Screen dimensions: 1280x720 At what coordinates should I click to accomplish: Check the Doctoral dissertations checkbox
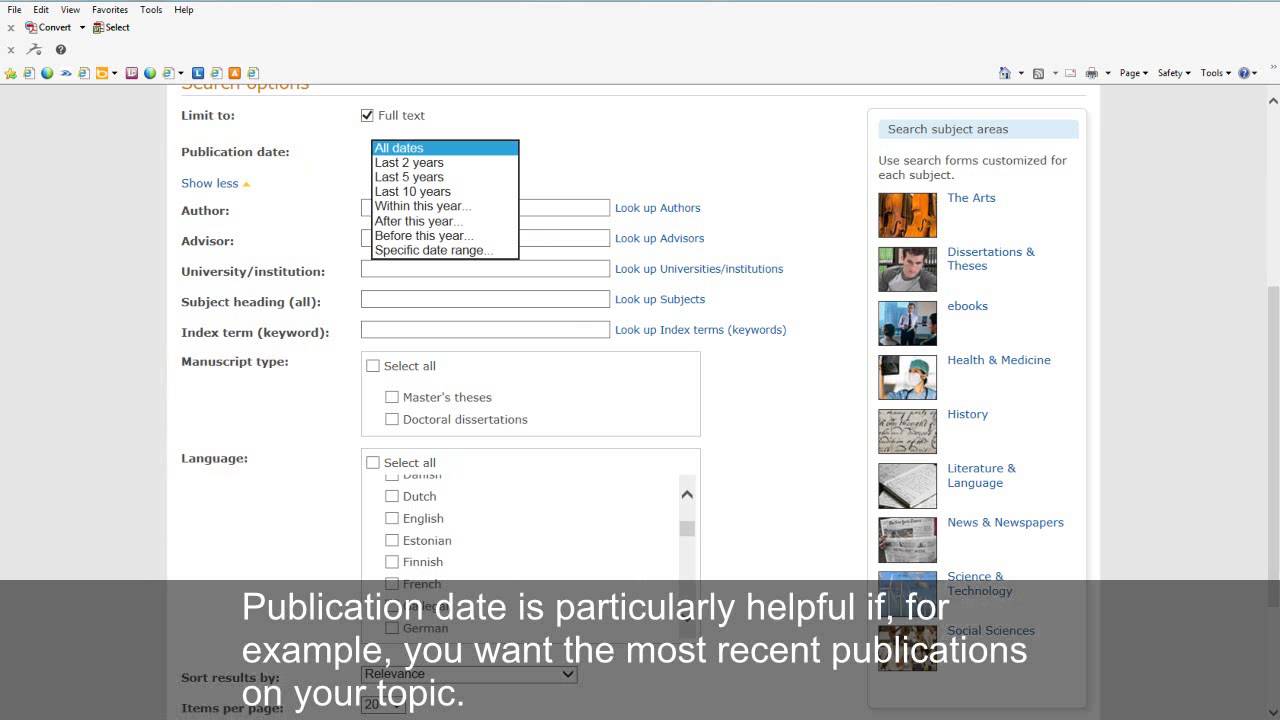[x=392, y=419]
